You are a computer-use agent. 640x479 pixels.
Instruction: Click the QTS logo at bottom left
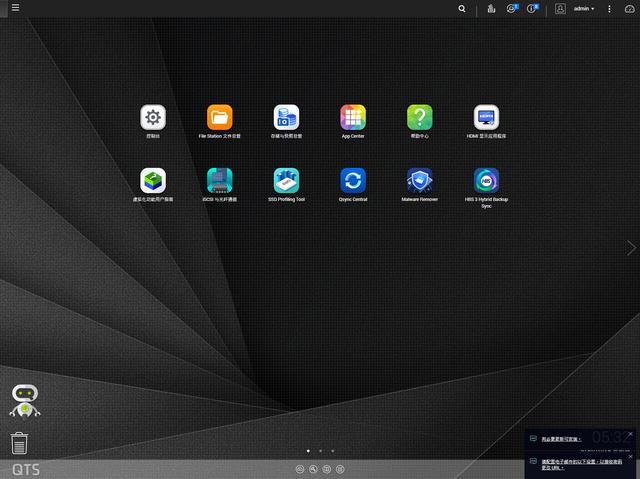pos(26,470)
